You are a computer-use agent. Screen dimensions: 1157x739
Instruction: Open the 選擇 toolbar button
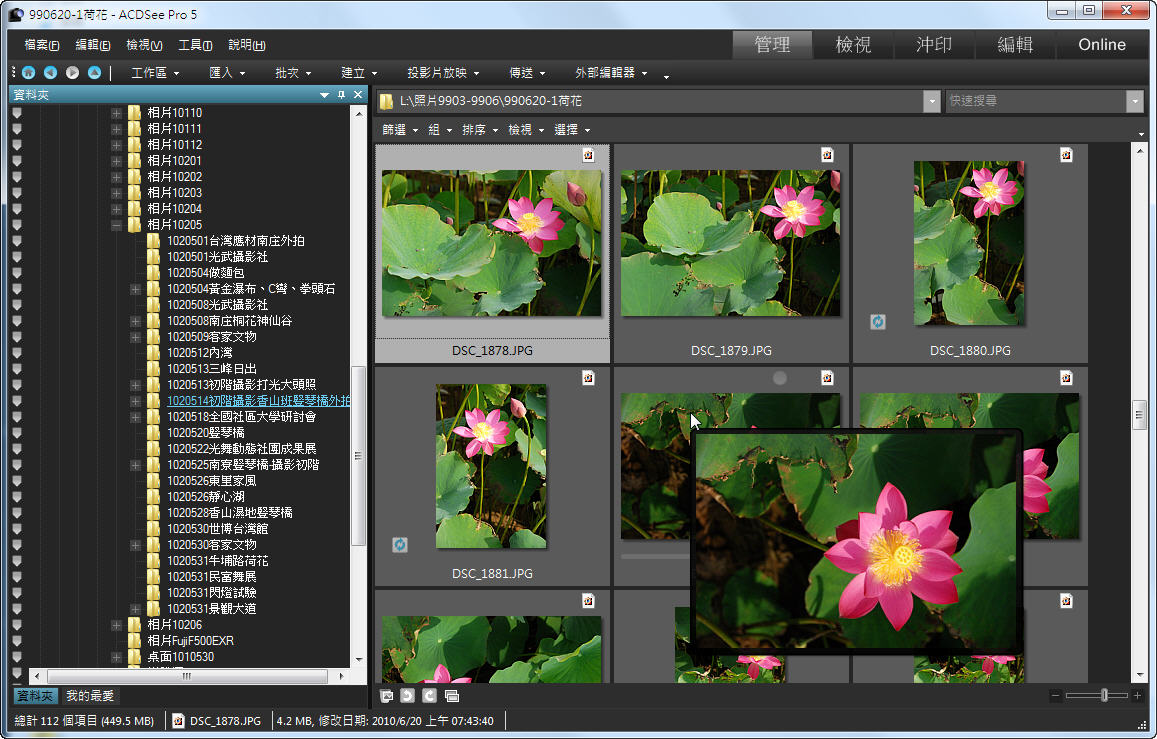(x=572, y=130)
